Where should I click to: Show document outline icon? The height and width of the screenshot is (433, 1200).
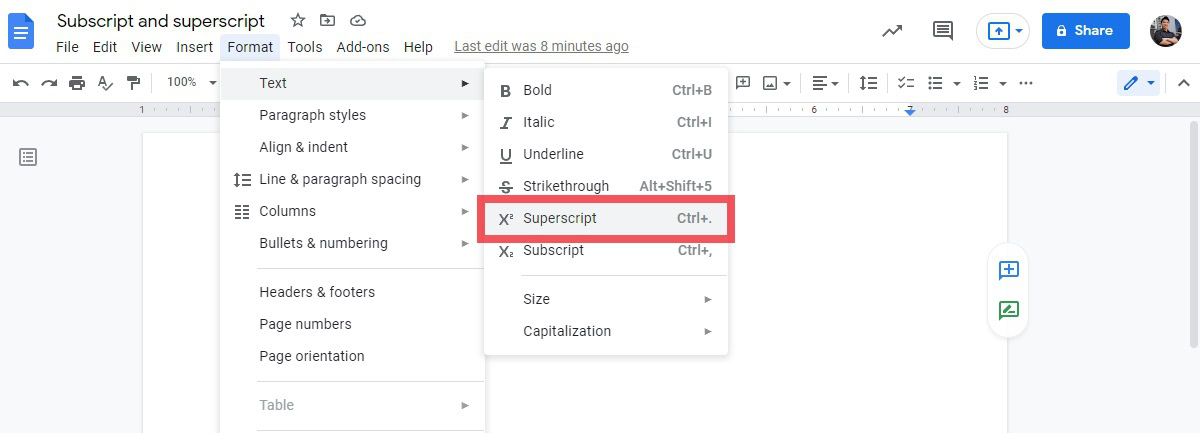pos(28,157)
